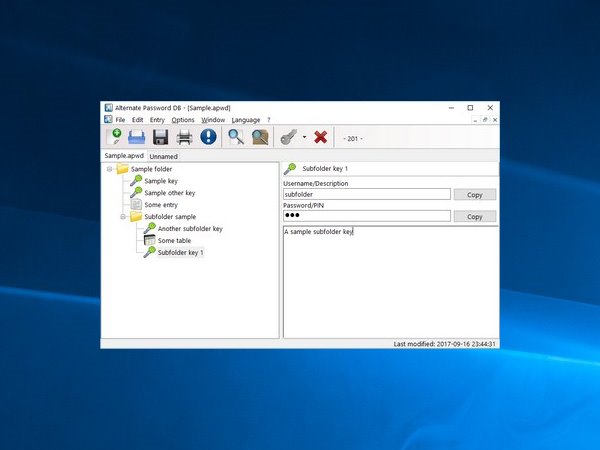Collapse the Subfolder sample tree node
Screen dimensions: 600x450
click(123, 217)
